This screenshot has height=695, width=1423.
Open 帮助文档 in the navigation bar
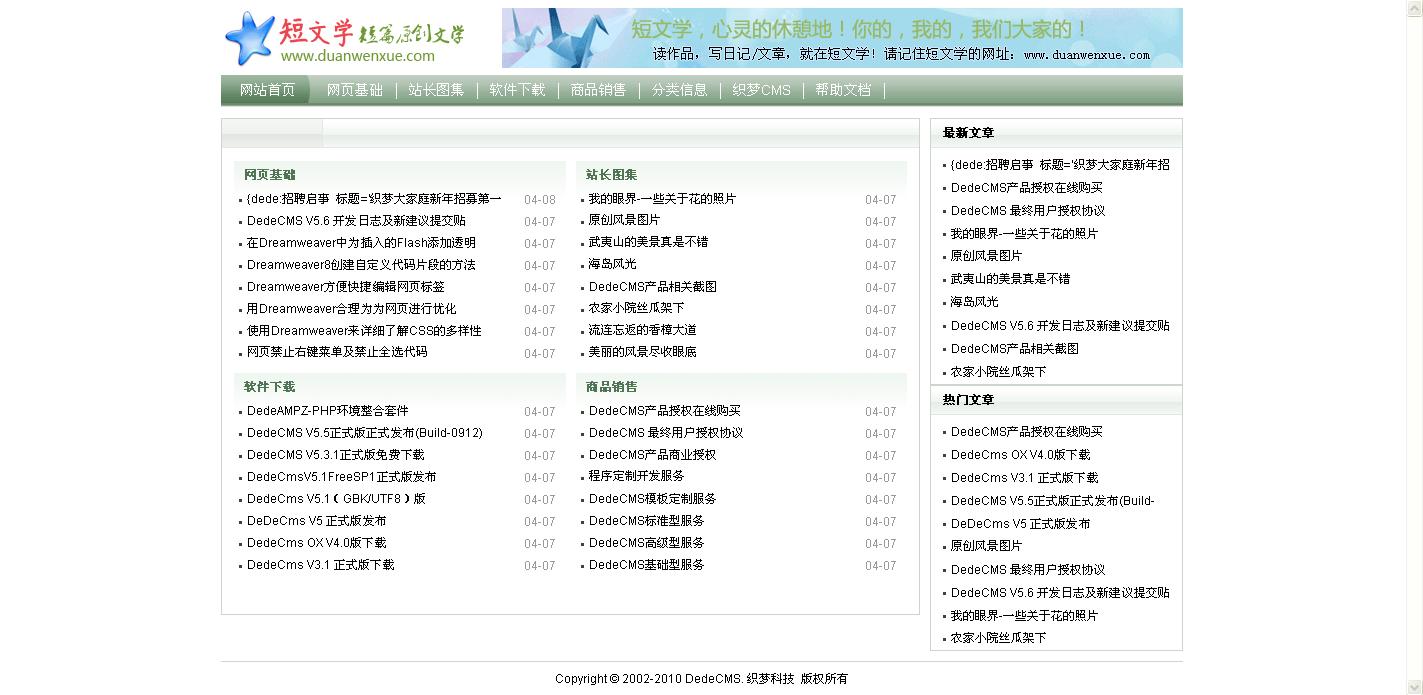tap(843, 90)
